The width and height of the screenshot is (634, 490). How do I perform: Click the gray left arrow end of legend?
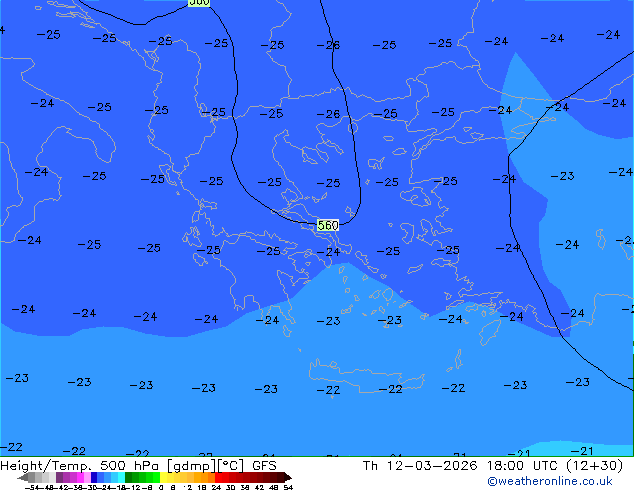[22, 478]
